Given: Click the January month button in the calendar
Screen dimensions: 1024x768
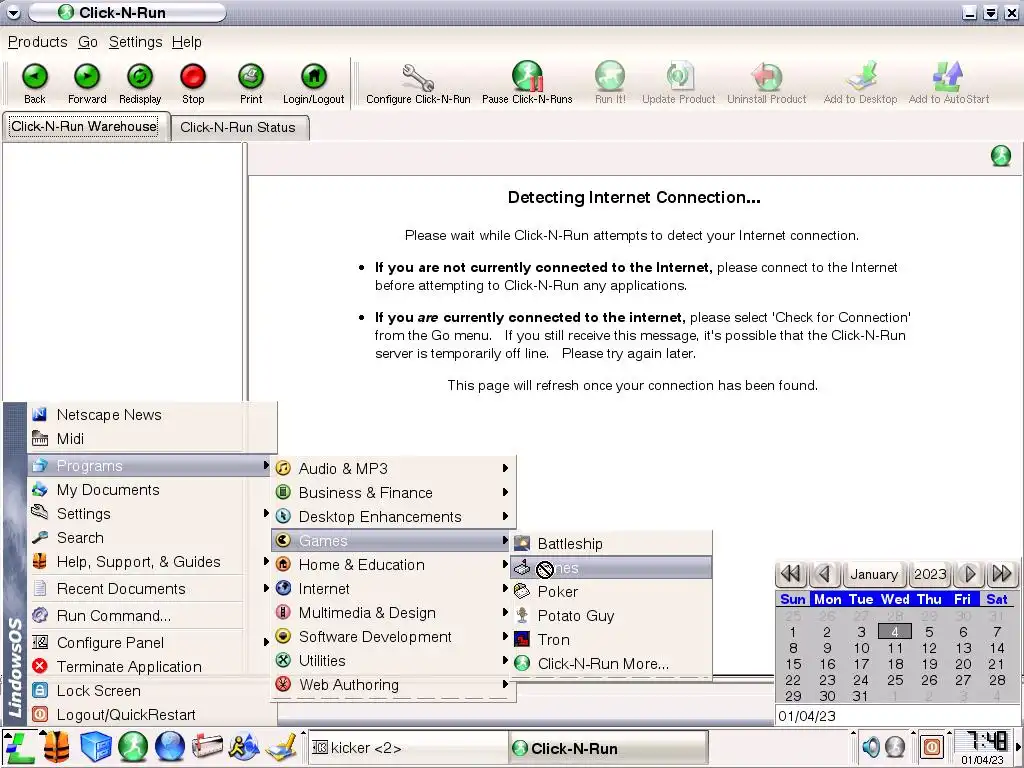Looking at the screenshot, I should [x=874, y=574].
